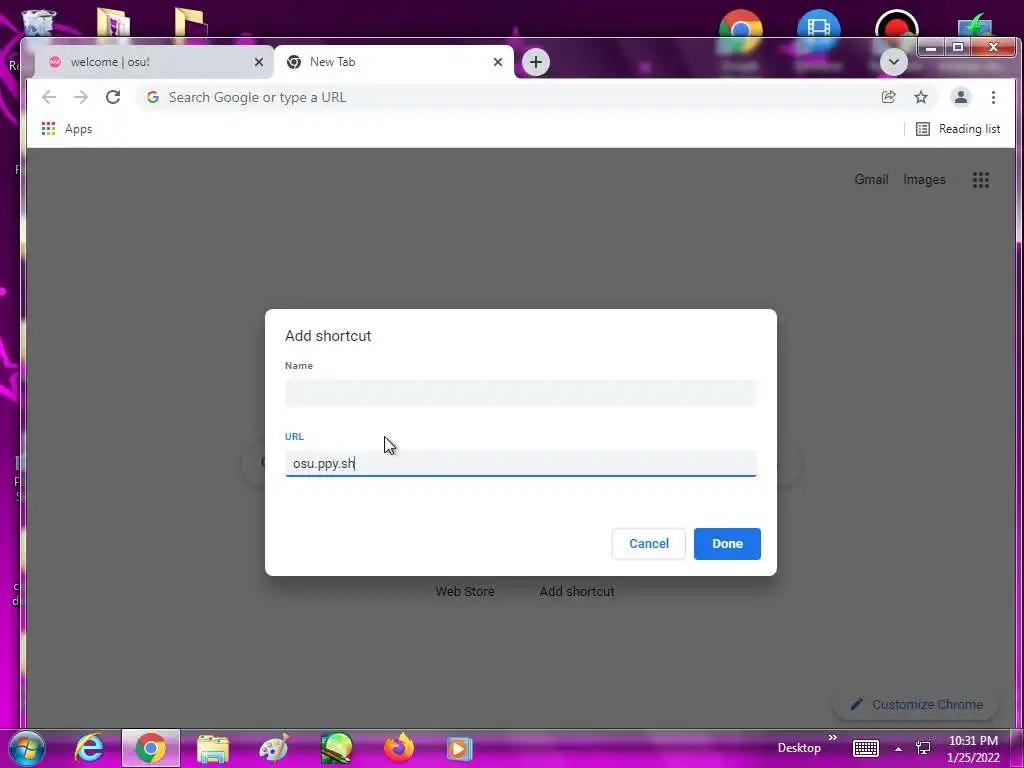Viewport: 1024px width, 768px height.
Task: Open the Windows Start menu
Action: (x=26, y=748)
